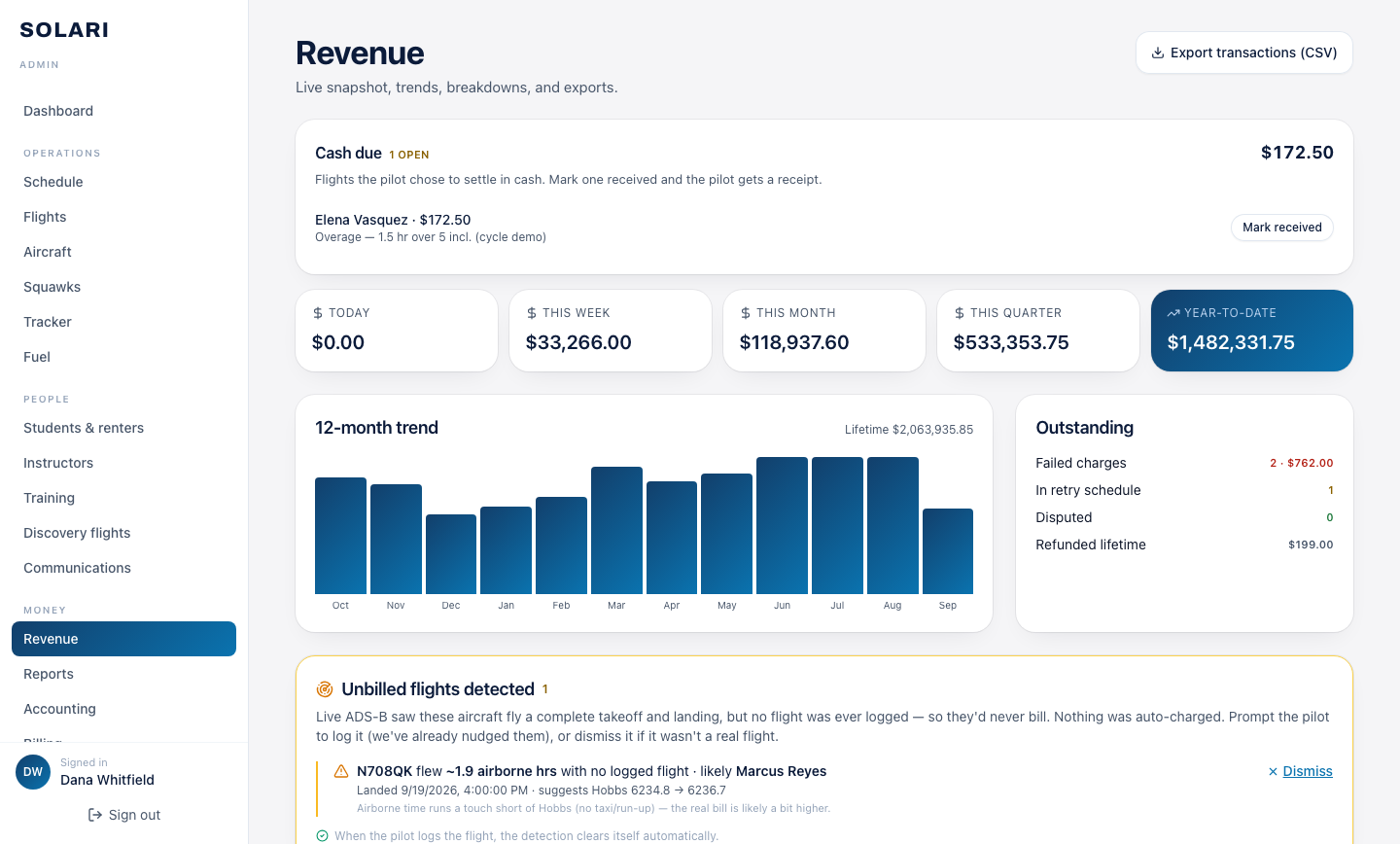Open Reports under Money
Screen dimensions: 1400x844
click(x=123, y=674)
